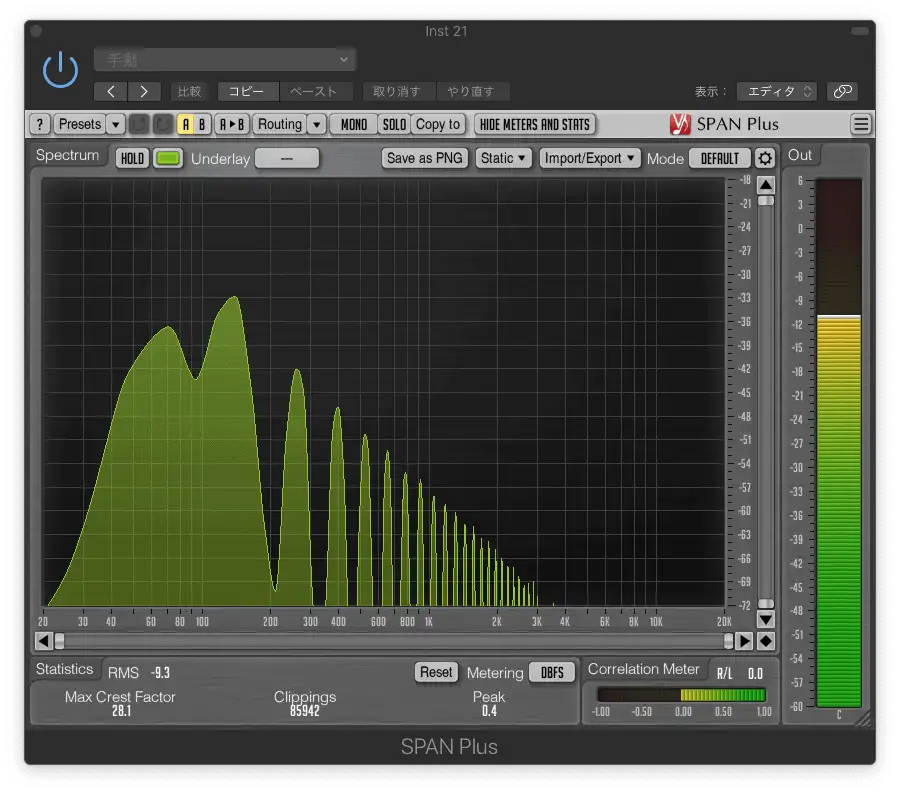Toggle the green spectrum enable button
This screenshot has width=900, height=793.
tap(168, 158)
